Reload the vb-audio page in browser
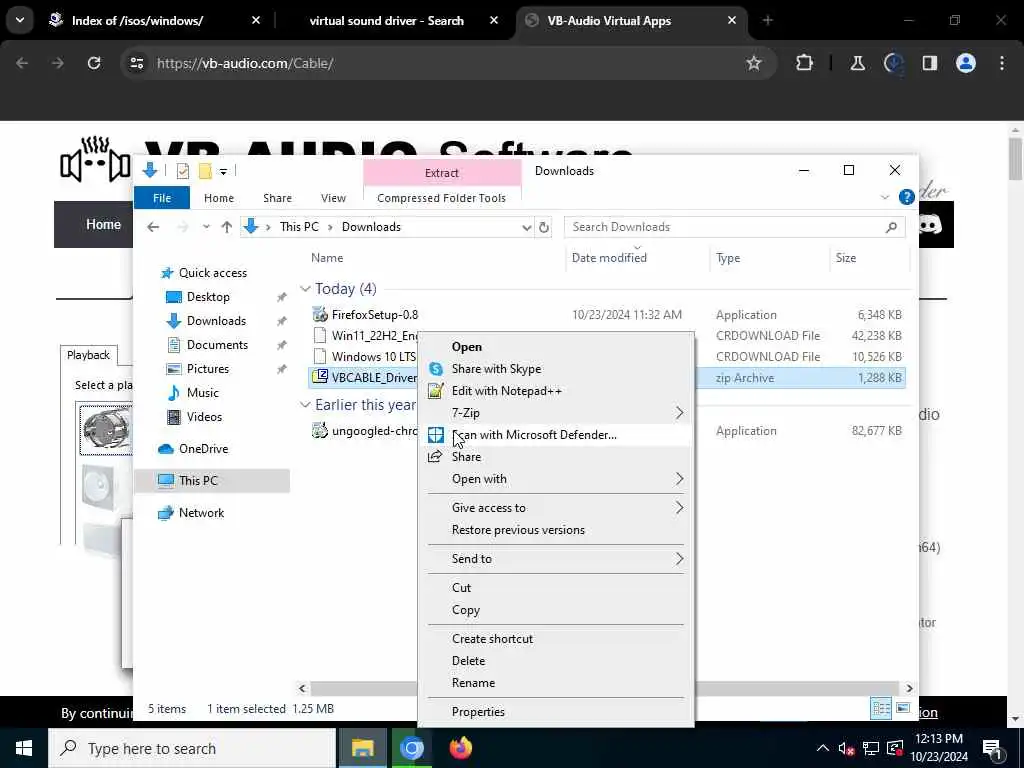Image resolution: width=1024 pixels, height=768 pixels. [x=94, y=63]
